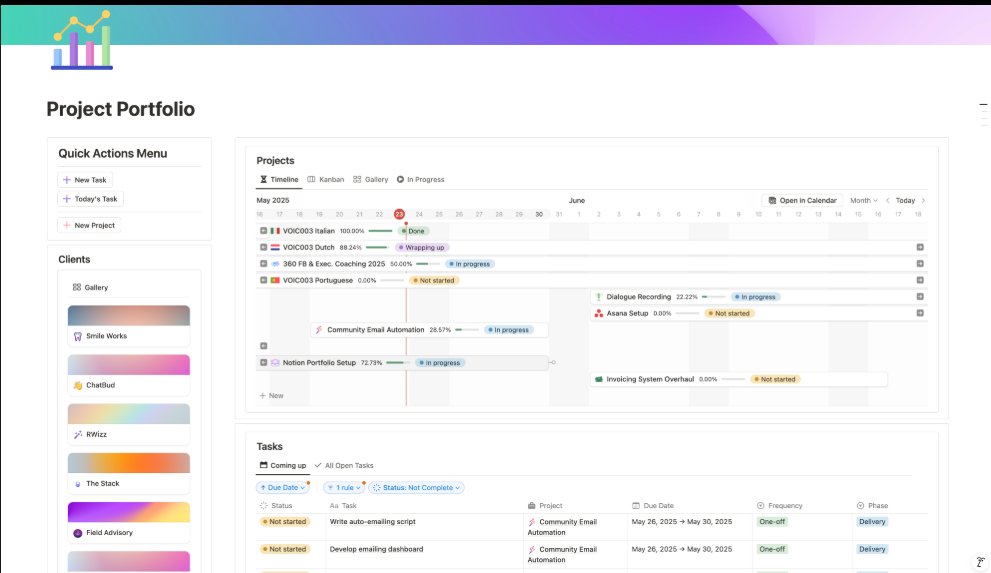The height and width of the screenshot is (573, 991).
Task: Click the Project column briefcase icon
Action: (532, 505)
